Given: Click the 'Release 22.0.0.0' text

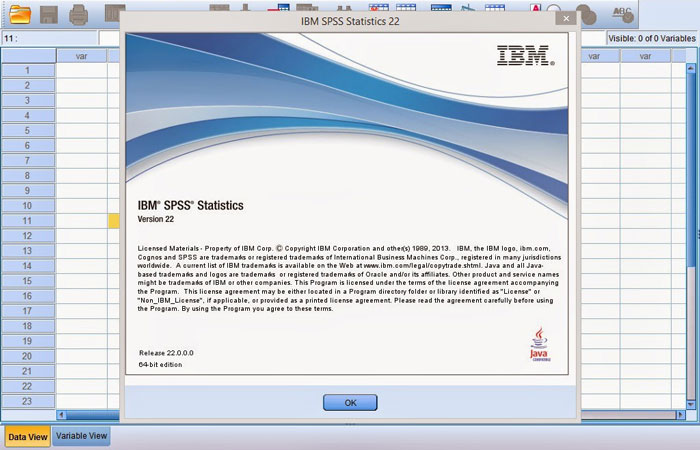Looking at the screenshot, I should click(166, 353).
